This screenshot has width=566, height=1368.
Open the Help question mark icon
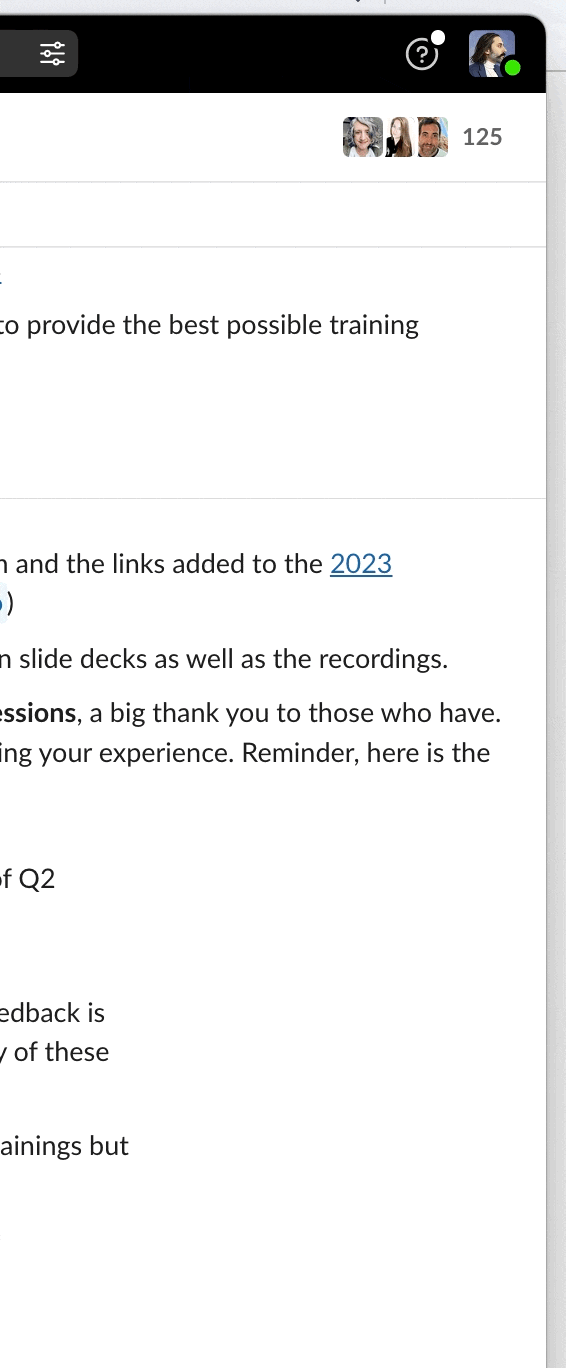click(x=421, y=55)
